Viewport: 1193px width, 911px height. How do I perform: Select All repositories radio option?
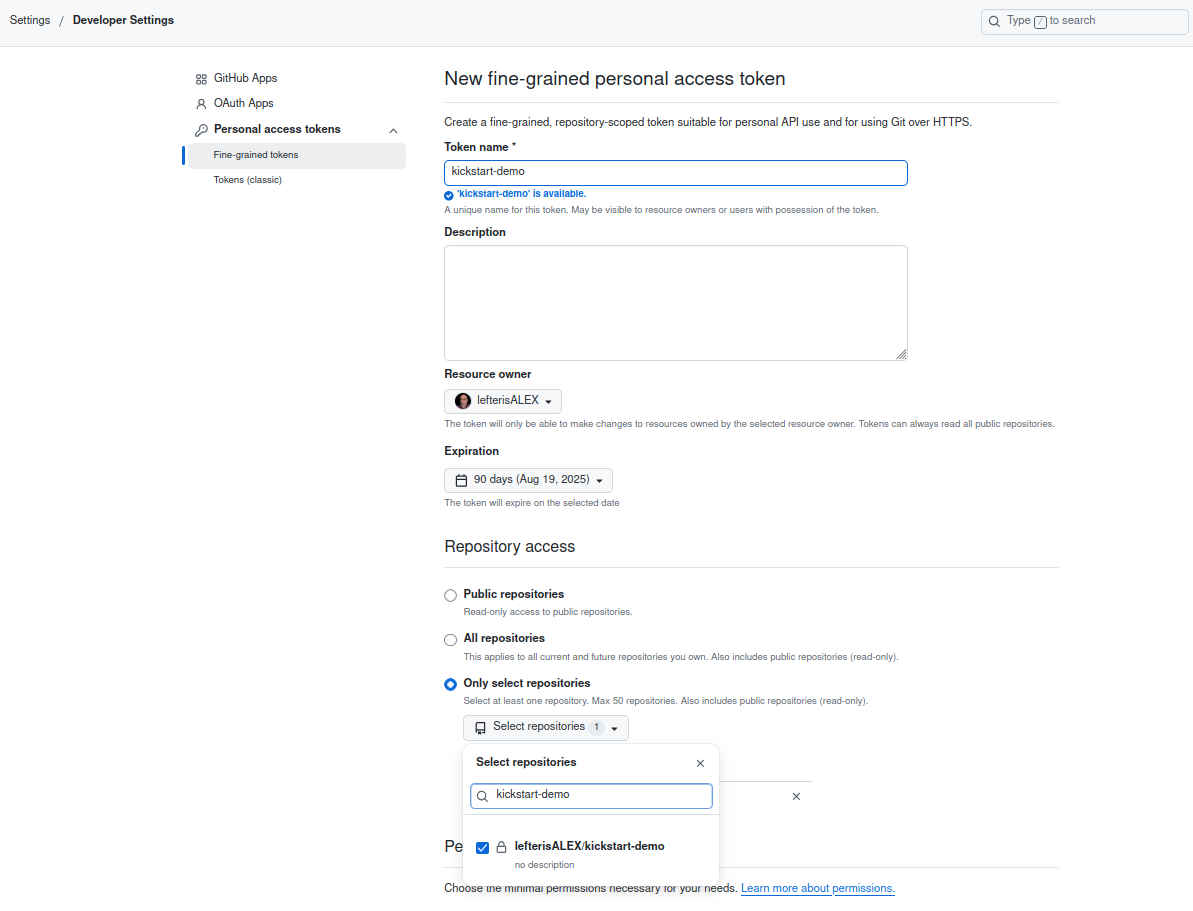(x=450, y=639)
